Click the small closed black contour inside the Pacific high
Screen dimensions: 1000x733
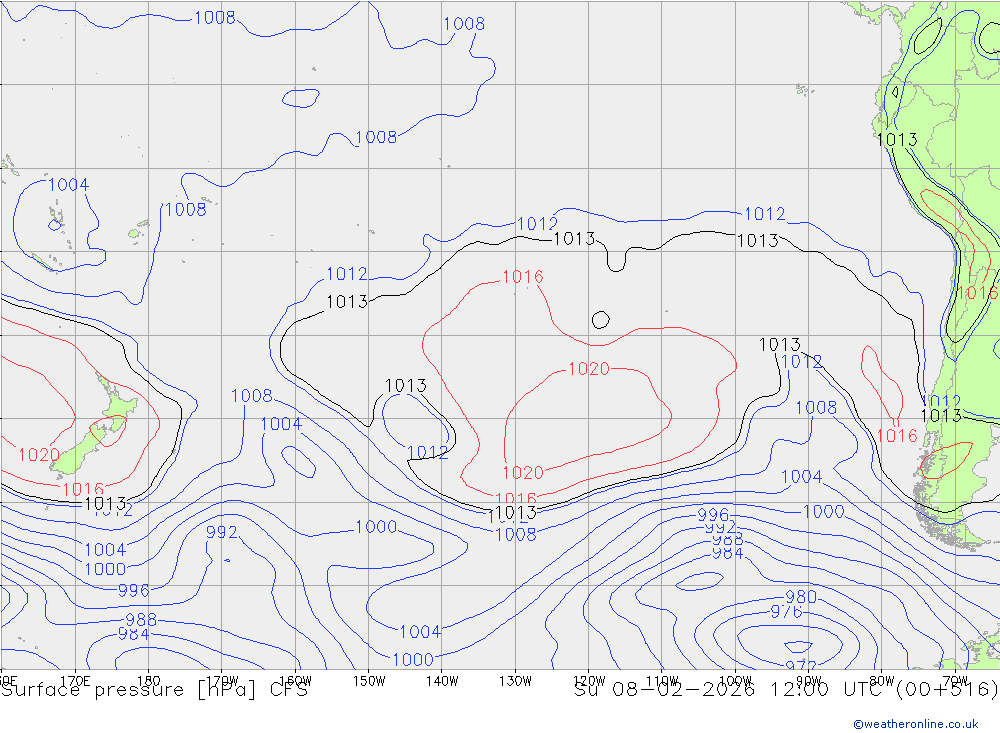pos(600,320)
